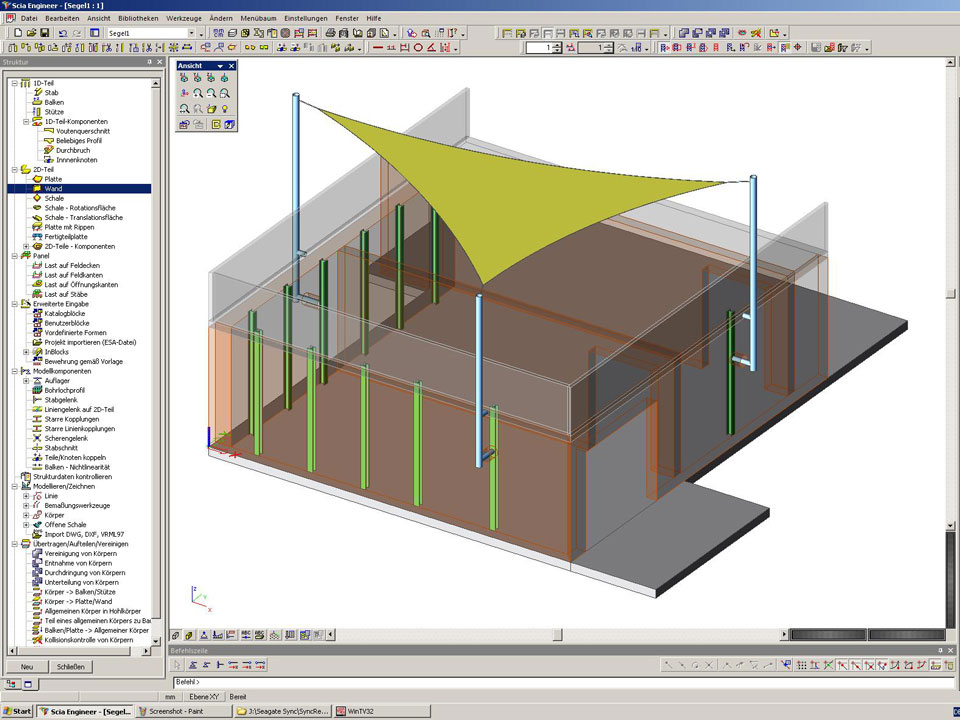
Task: Click the lightbulb icon in Ansicht palette
Action: [225, 108]
